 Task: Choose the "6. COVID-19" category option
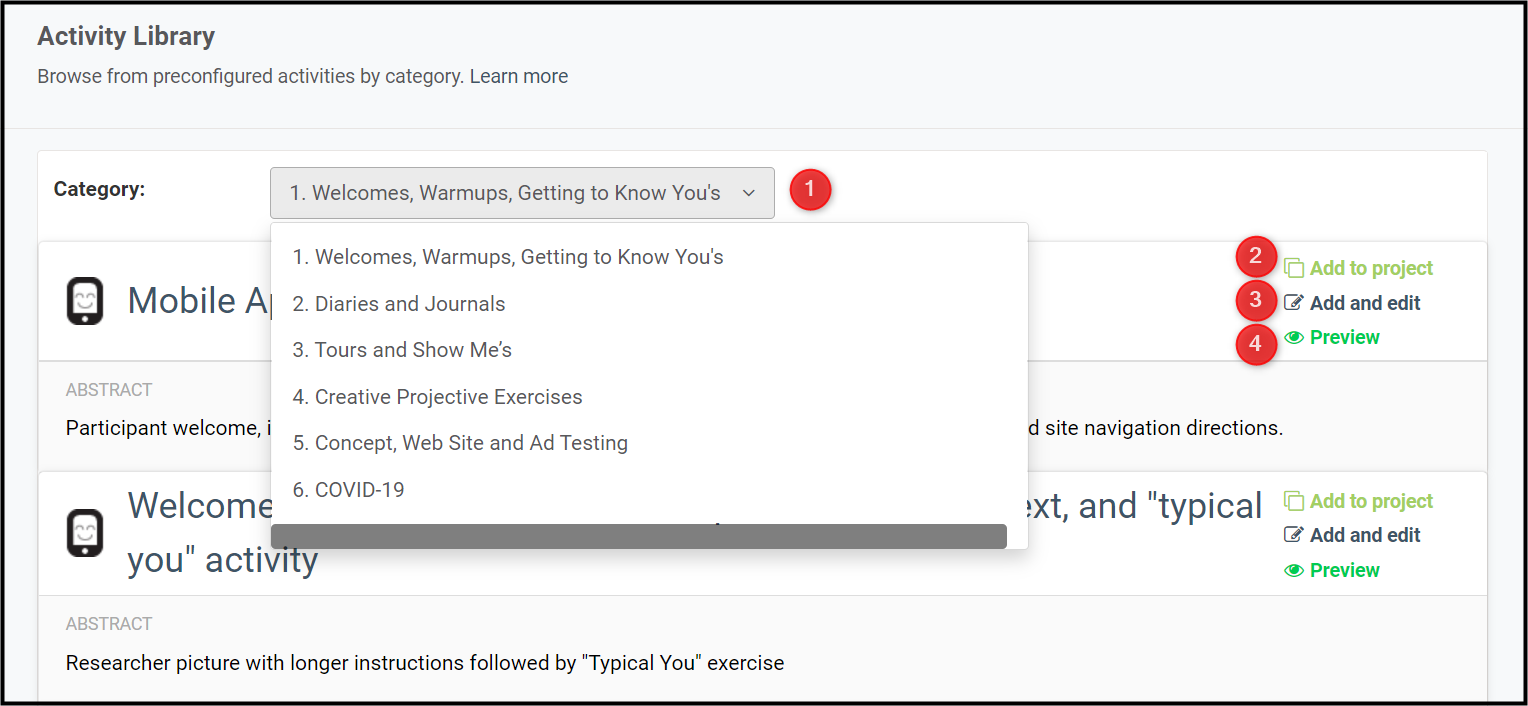click(347, 489)
